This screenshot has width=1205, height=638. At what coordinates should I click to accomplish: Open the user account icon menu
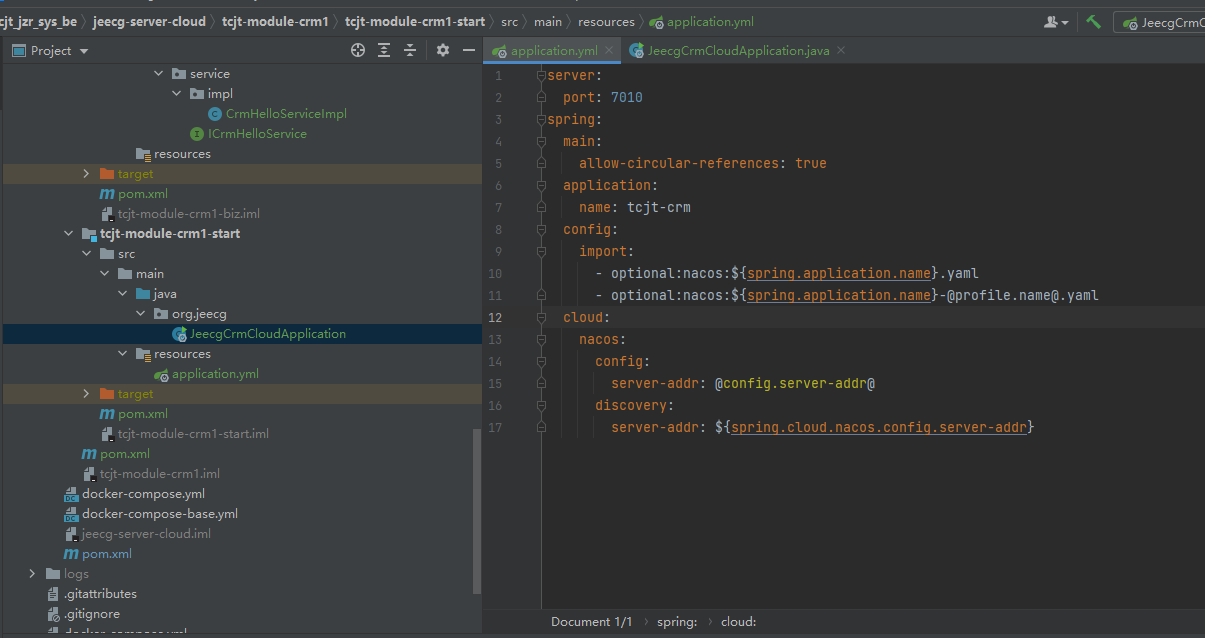click(x=1056, y=21)
